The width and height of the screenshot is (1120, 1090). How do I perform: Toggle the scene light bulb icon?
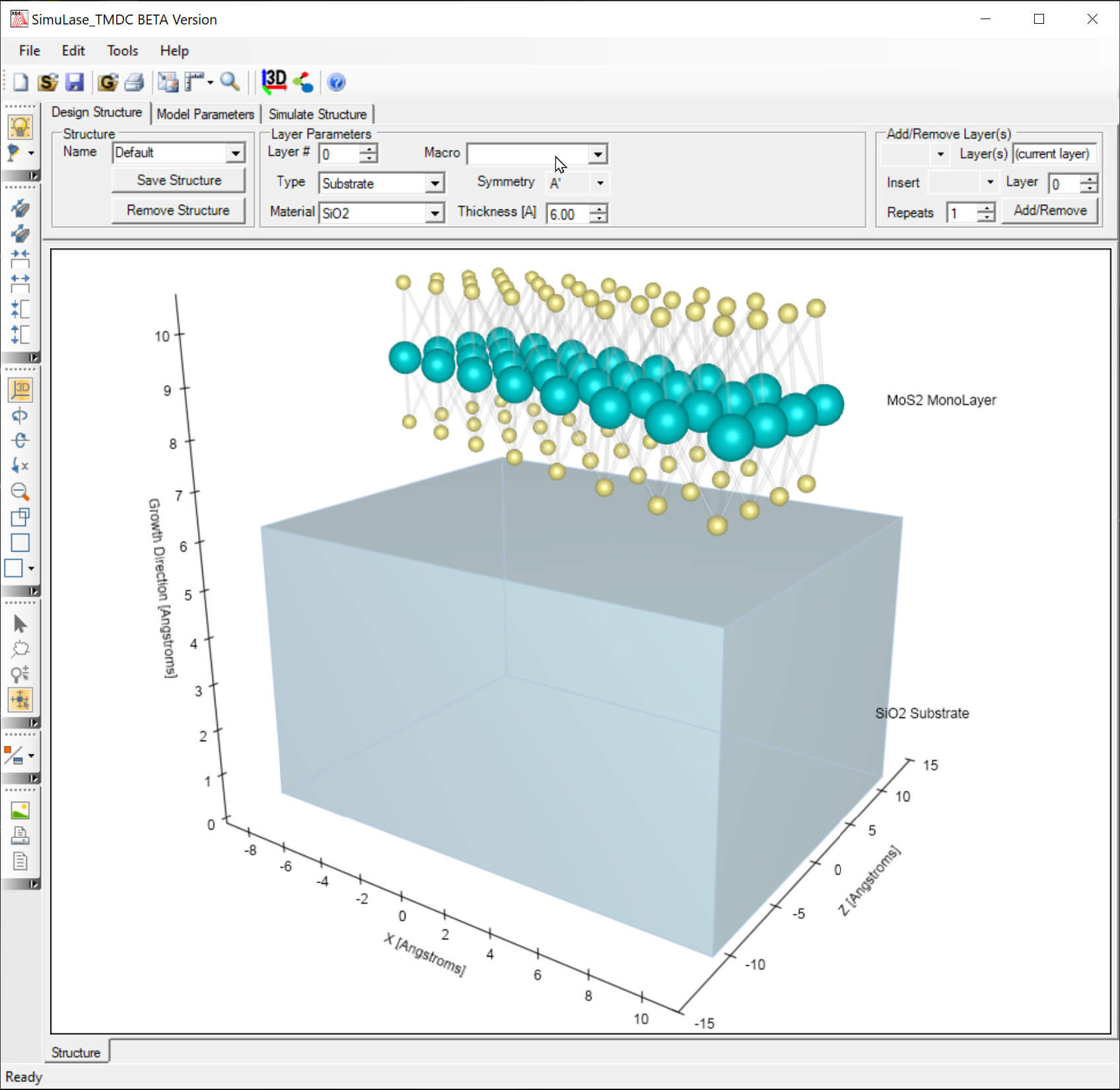tap(20, 126)
